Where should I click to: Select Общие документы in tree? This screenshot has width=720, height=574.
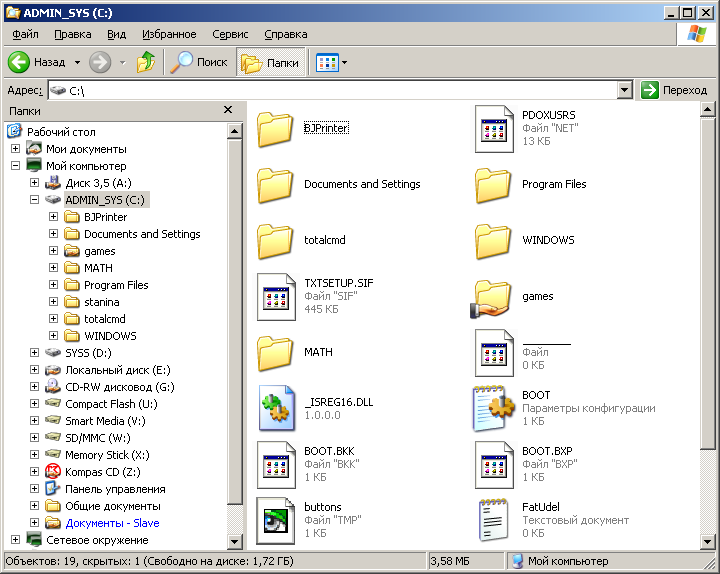pyautogui.click(x=112, y=506)
